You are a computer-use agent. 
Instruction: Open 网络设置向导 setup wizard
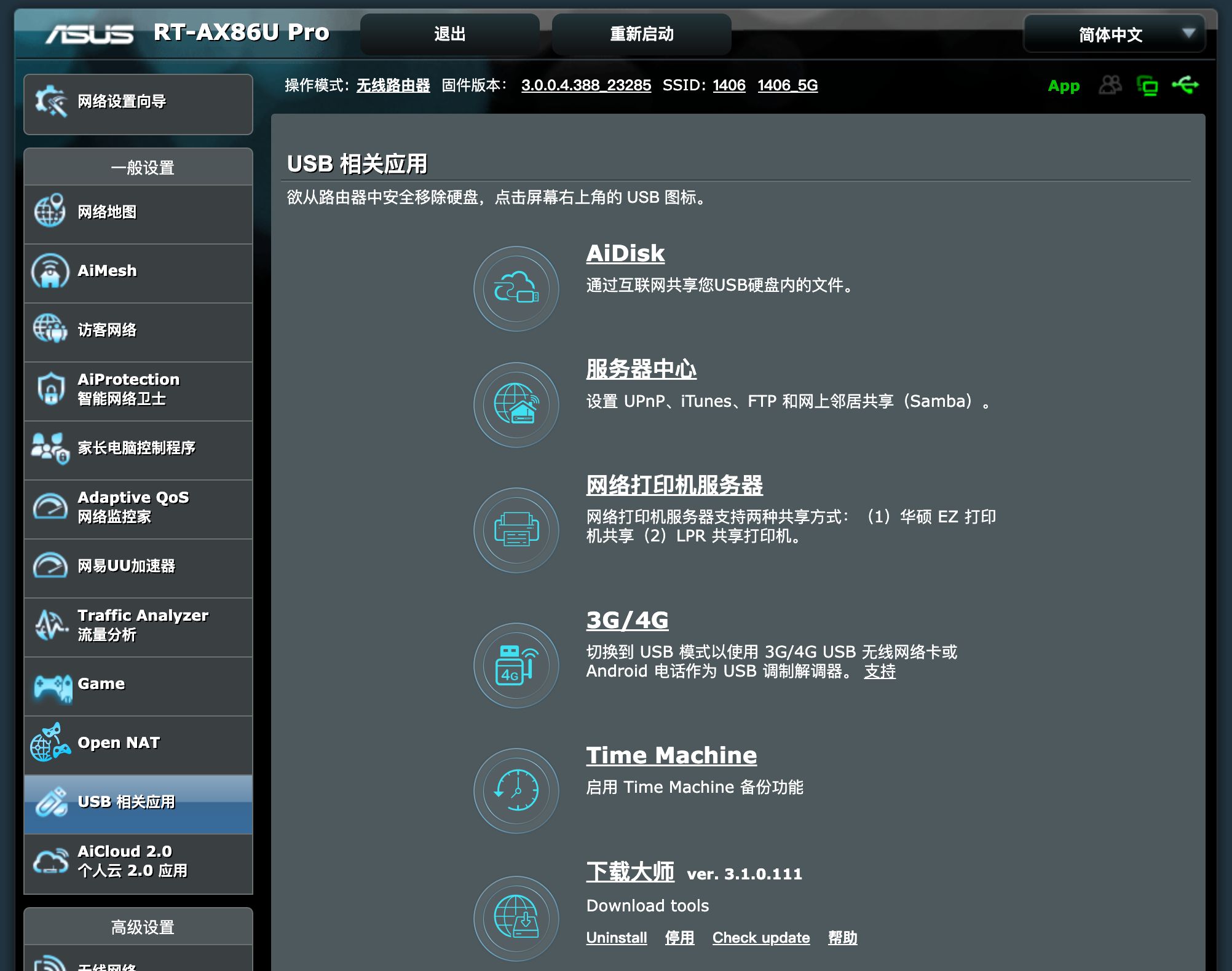[x=138, y=104]
